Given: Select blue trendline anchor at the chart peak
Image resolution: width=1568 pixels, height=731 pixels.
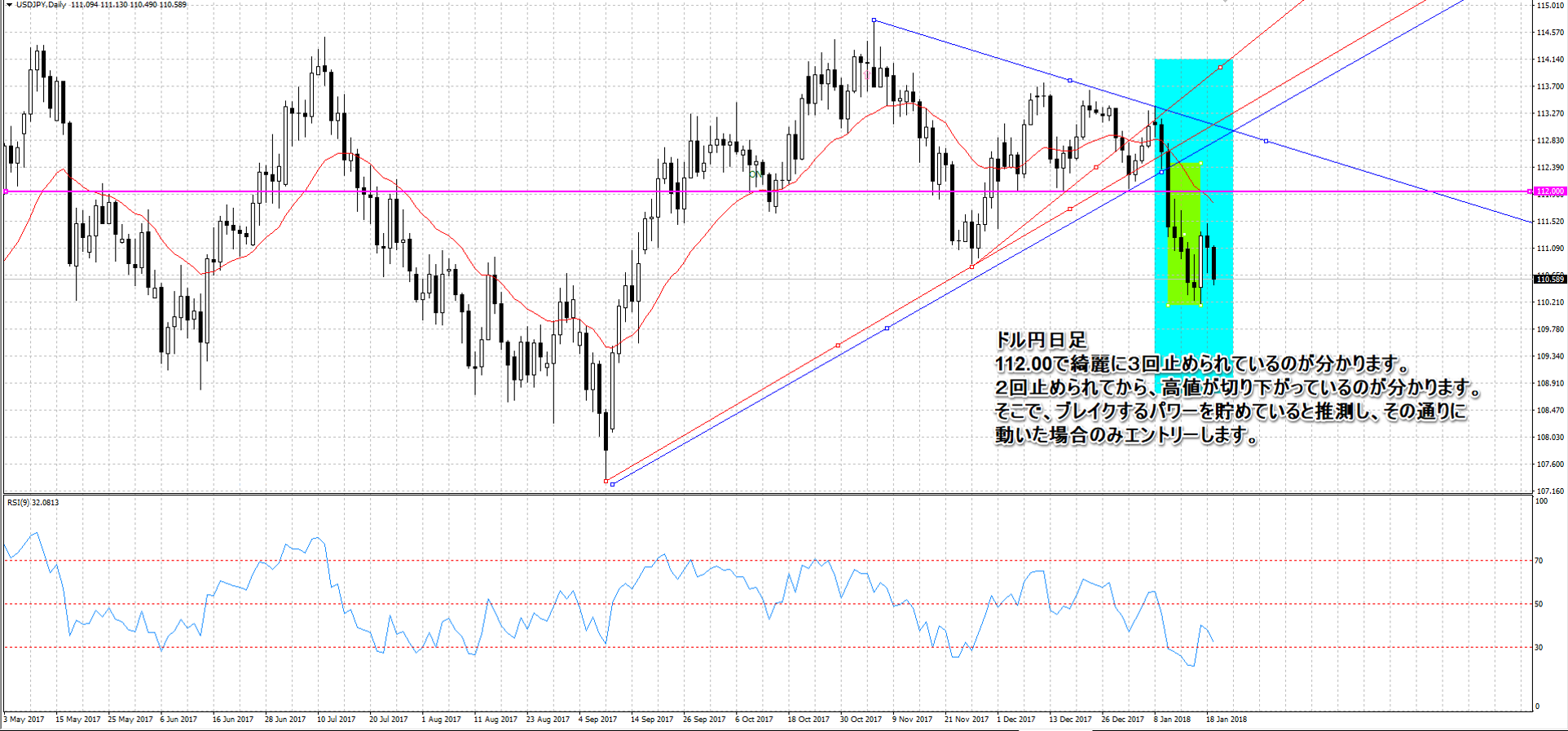Looking at the screenshot, I should 874,20.
